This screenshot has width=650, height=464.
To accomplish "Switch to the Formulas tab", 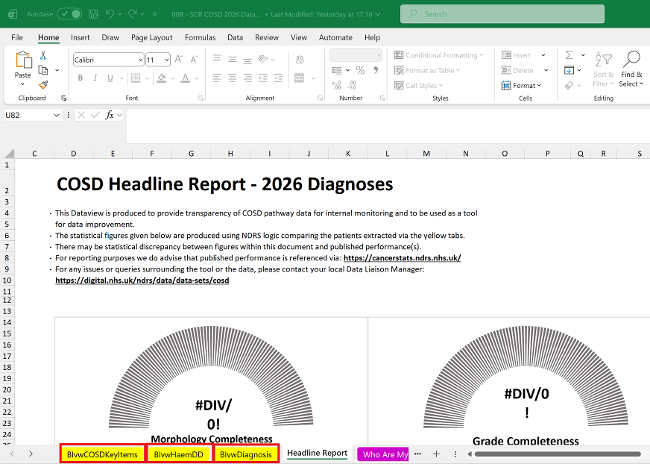I will [200, 37].
